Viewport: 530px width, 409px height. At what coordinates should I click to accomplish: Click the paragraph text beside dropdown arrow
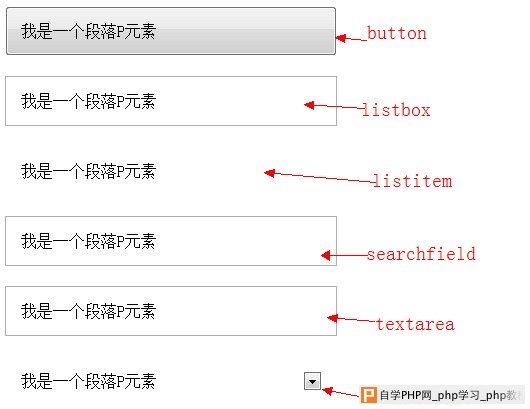pos(88,381)
